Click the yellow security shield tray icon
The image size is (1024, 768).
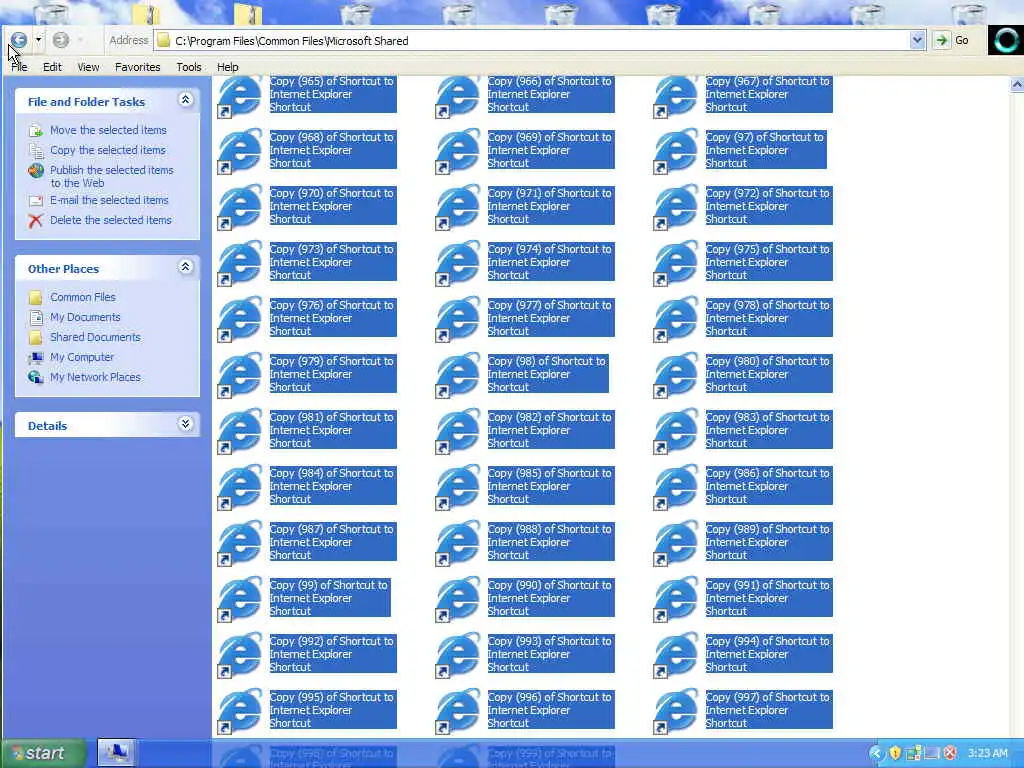[x=895, y=753]
